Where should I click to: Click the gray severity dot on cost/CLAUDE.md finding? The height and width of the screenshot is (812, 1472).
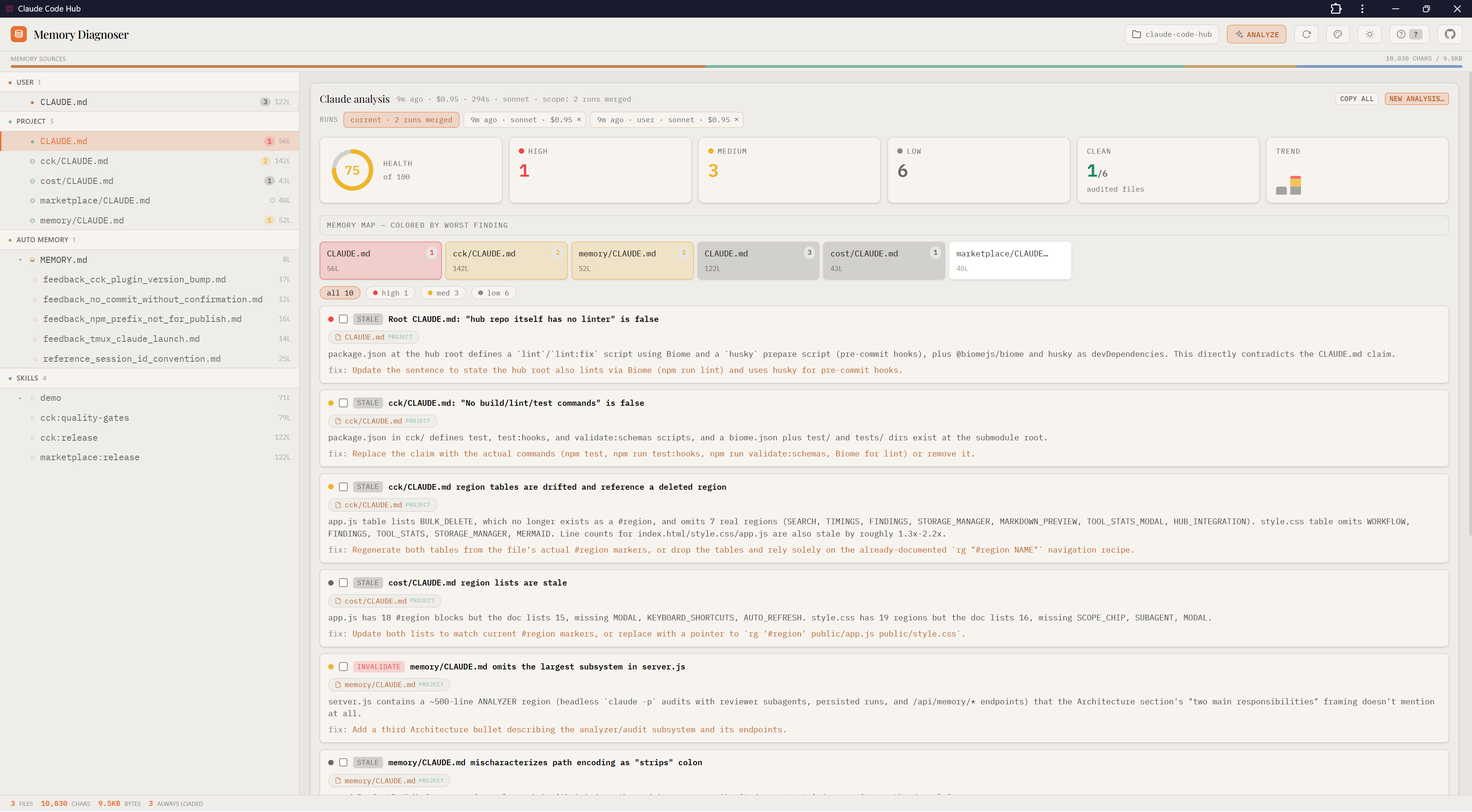click(331, 583)
